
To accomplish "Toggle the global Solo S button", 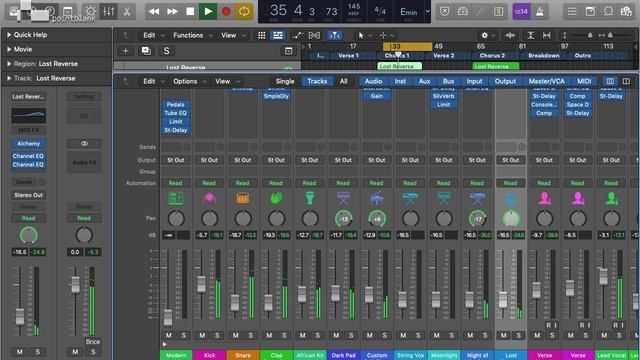I will [166, 51].
